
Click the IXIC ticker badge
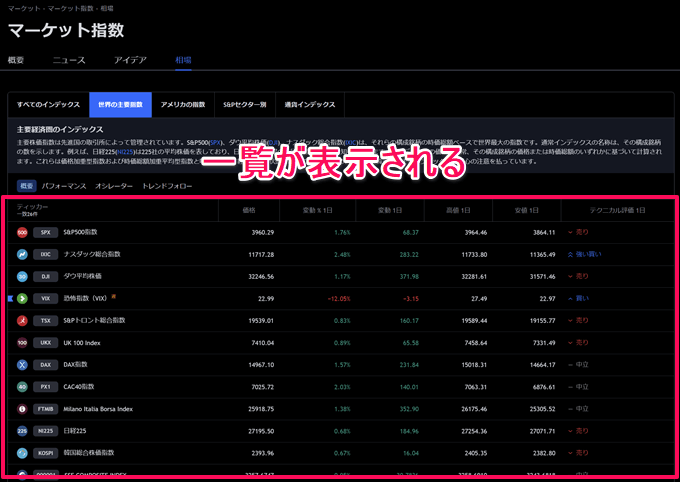pyautogui.click(x=46, y=254)
